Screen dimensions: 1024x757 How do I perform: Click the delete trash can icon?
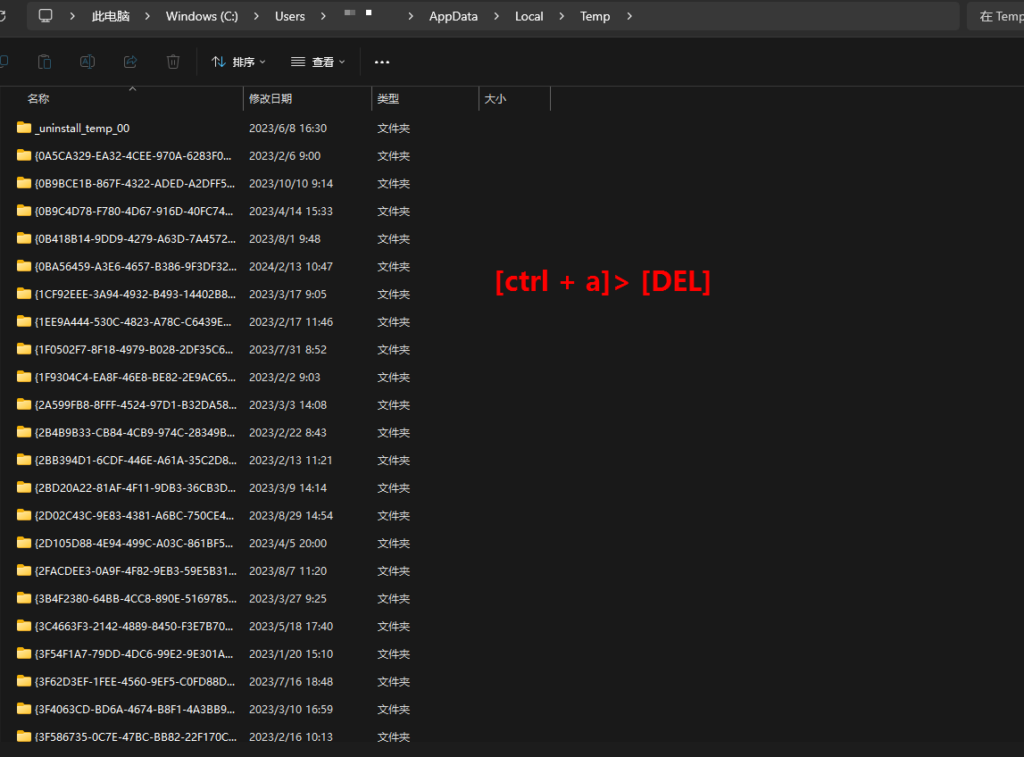point(173,62)
